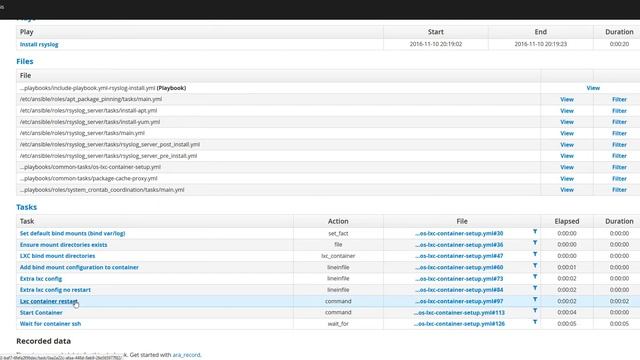The image size is (640, 360).
Task: View the system_crontab_coordination main.yml file
Action: 567,189
